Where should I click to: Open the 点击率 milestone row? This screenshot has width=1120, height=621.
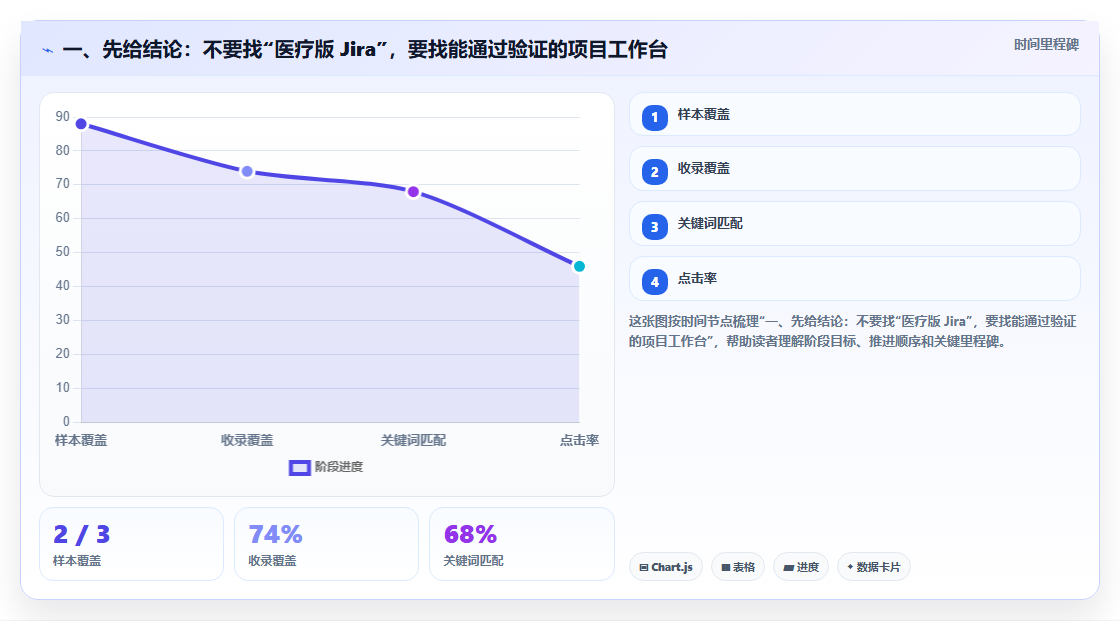click(854, 279)
